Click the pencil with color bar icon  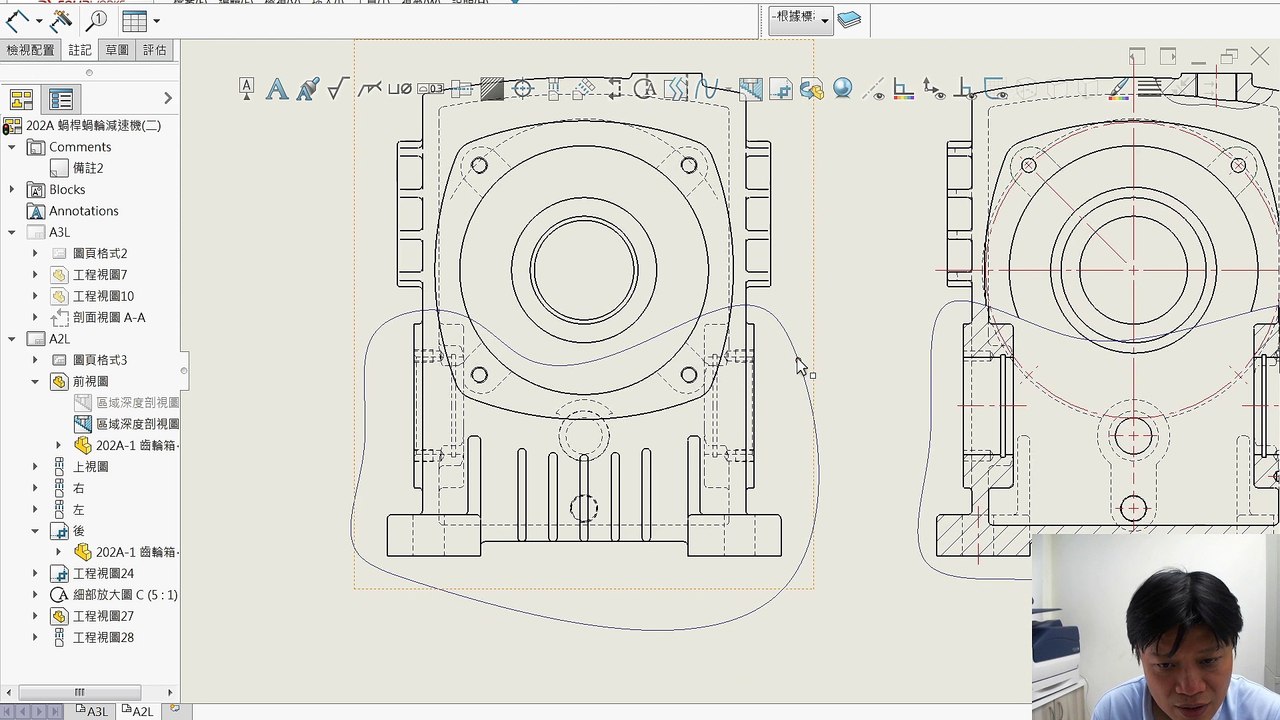pyautogui.click(x=1119, y=89)
